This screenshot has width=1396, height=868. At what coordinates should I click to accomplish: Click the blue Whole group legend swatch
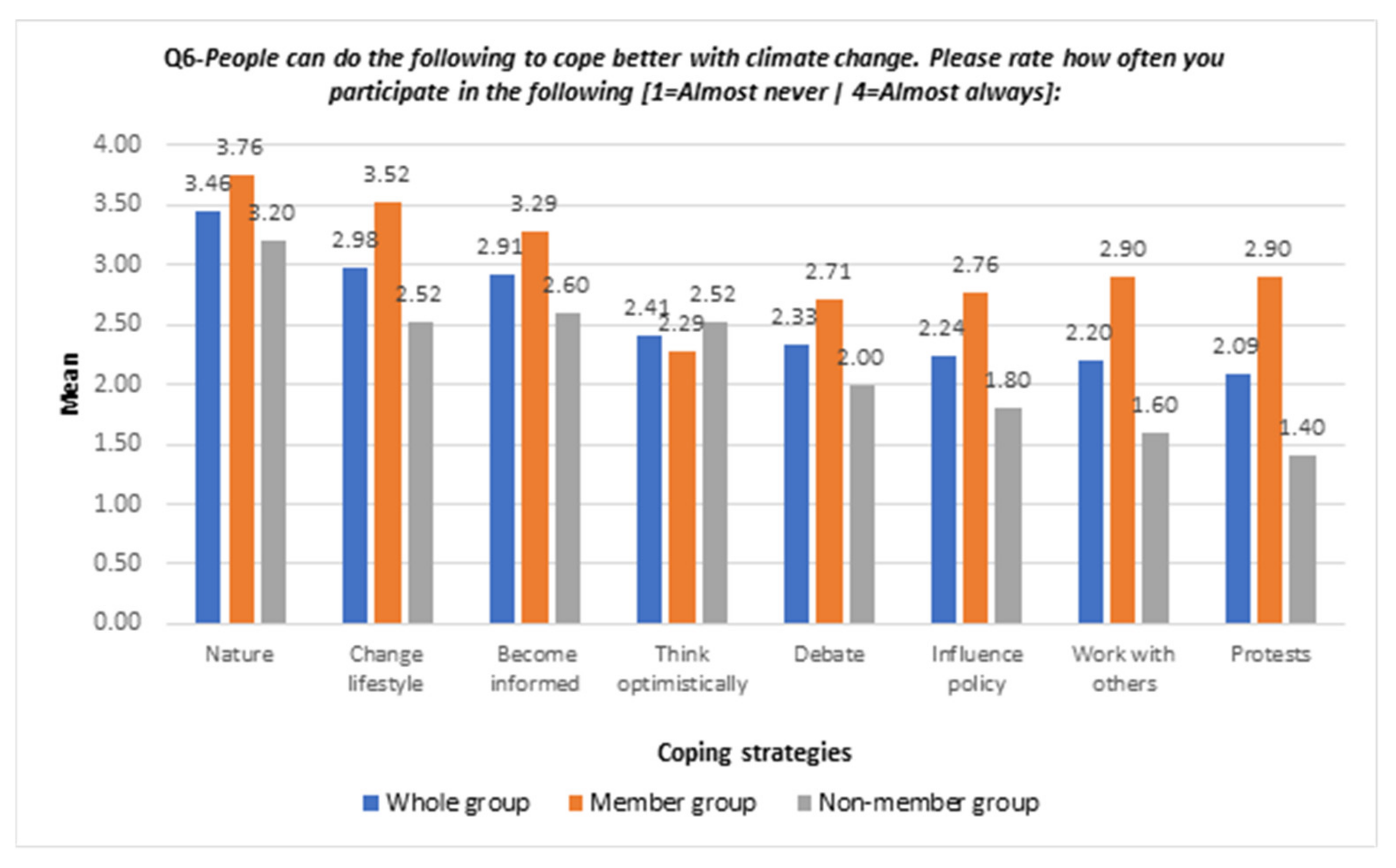pos(371,803)
